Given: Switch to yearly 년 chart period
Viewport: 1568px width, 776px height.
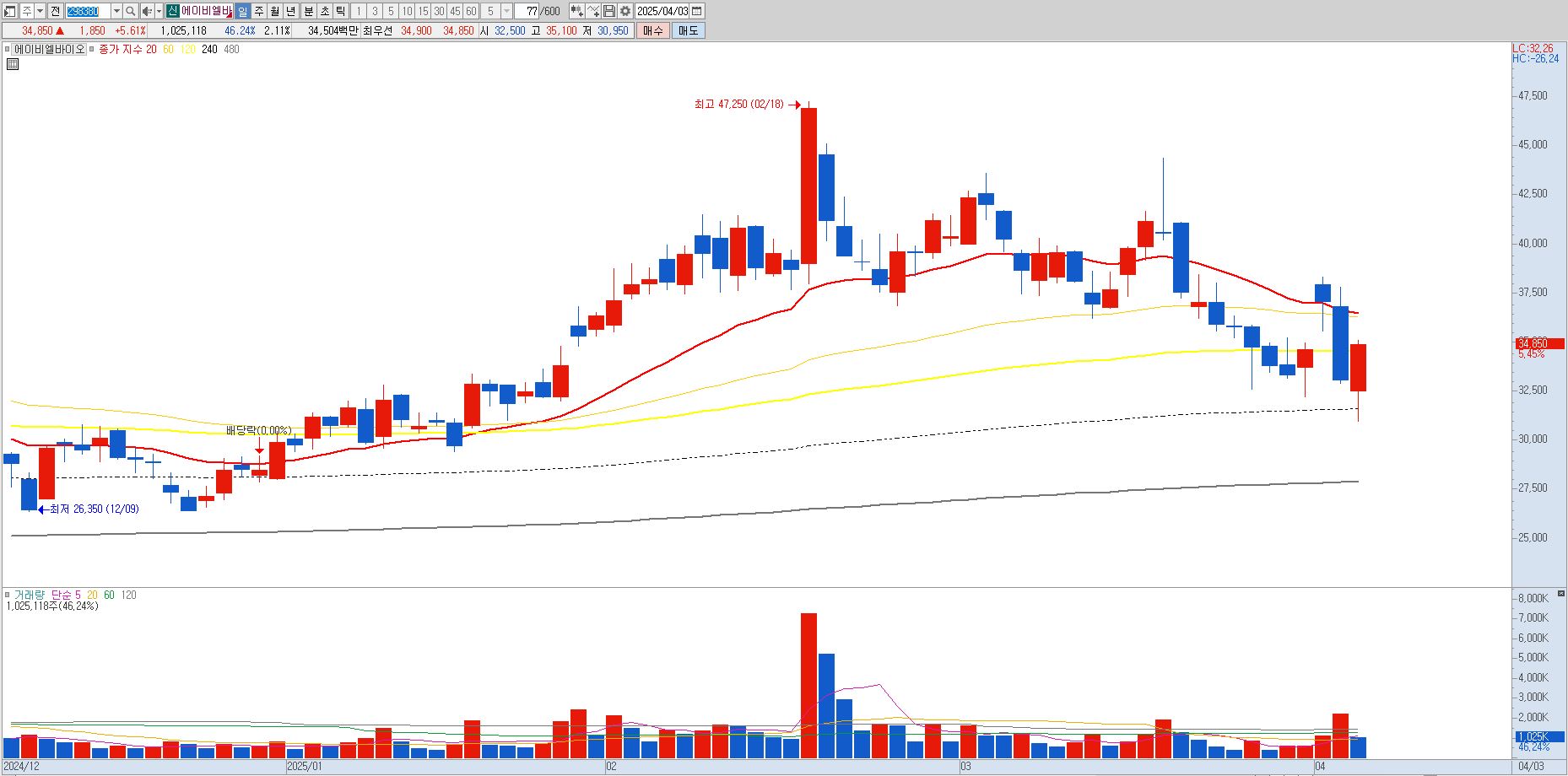Looking at the screenshot, I should (291, 11).
